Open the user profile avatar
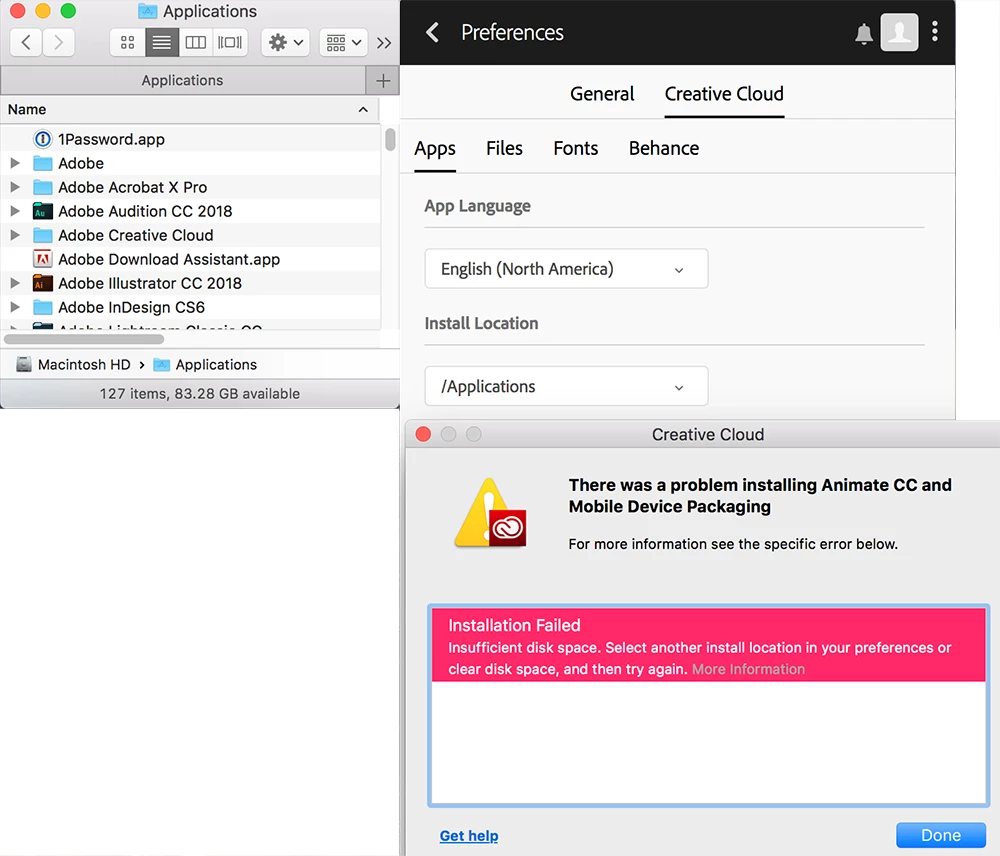Image resolution: width=1000 pixels, height=856 pixels. pyautogui.click(x=899, y=32)
